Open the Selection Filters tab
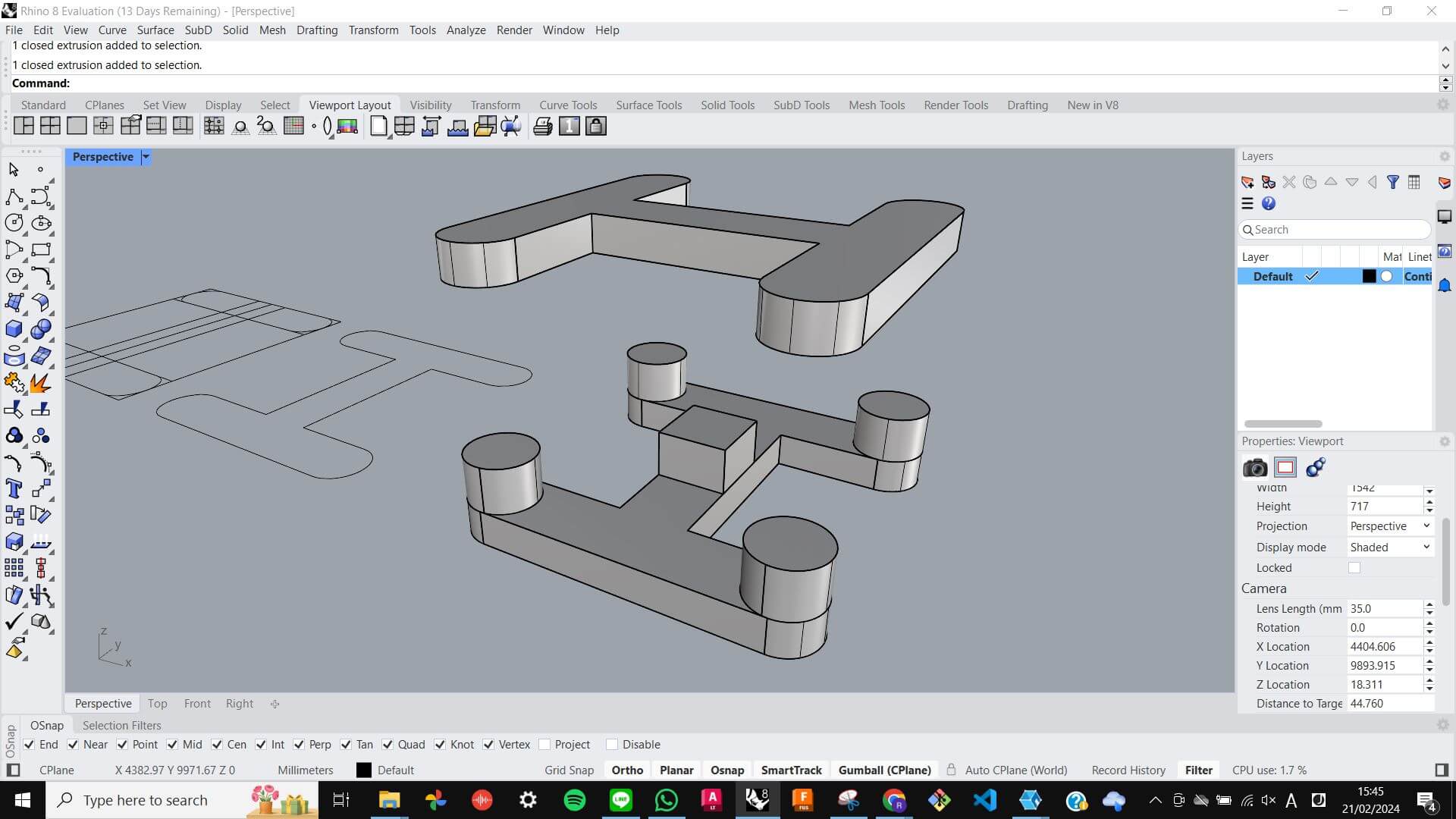Viewport: 1456px width, 819px height. click(122, 726)
